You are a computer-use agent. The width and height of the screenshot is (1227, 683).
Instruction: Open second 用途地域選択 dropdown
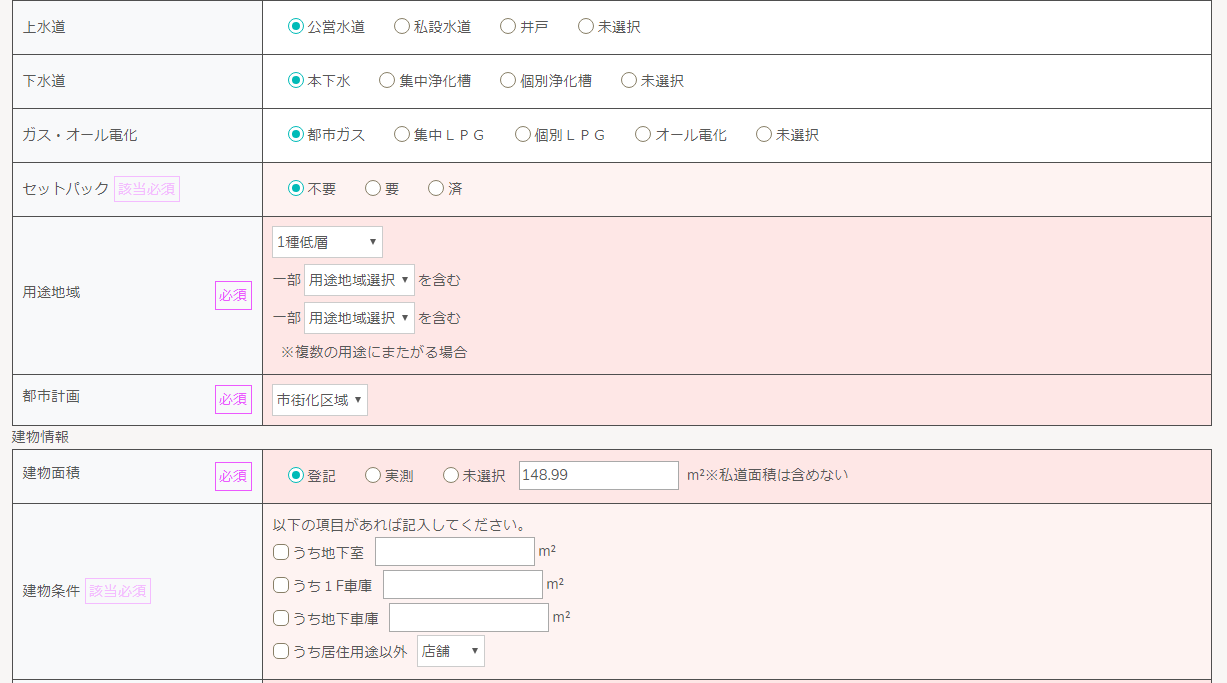pyautogui.click(x=359, y=318)
